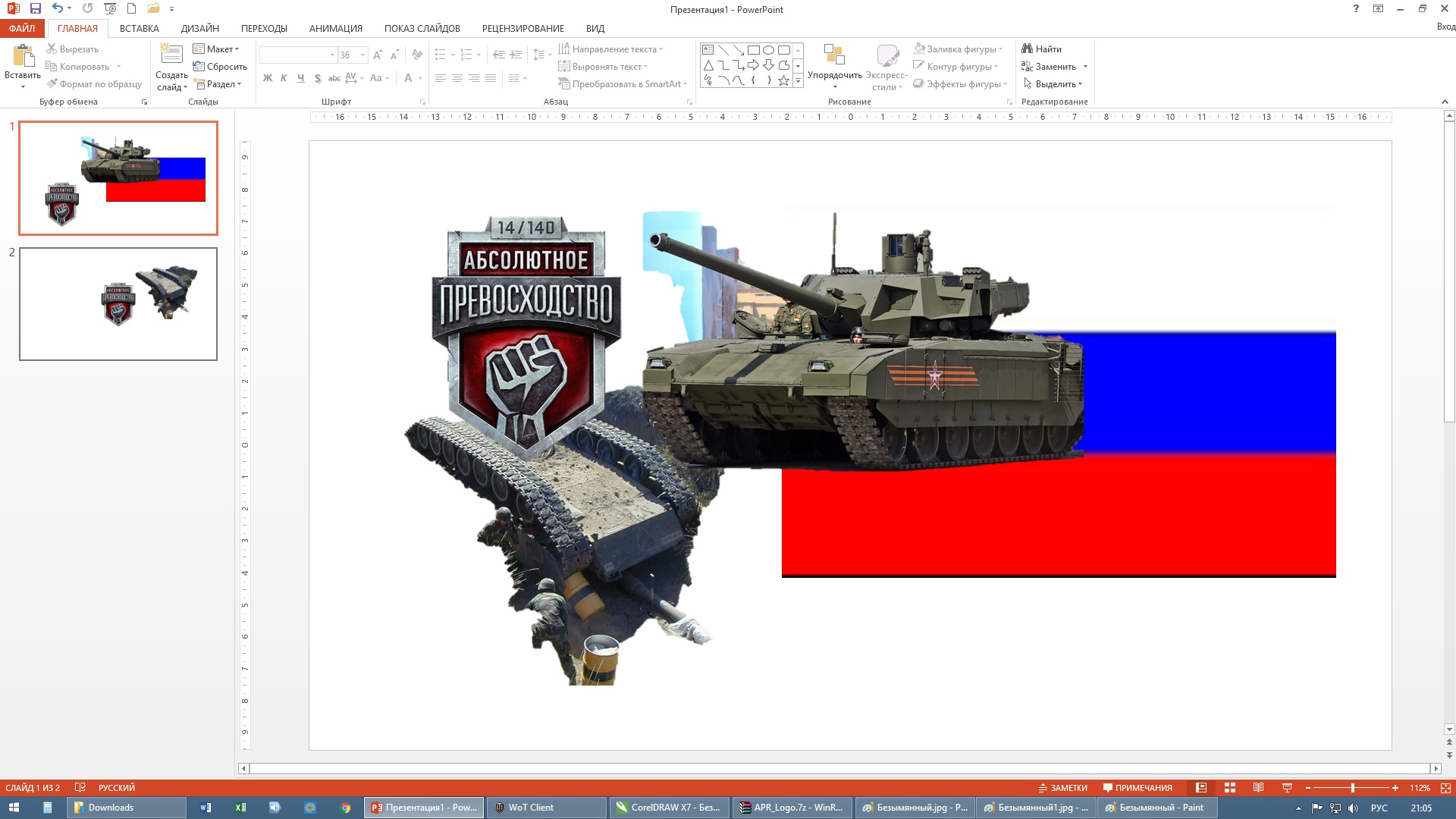This screenshot has width=1456, height=819.
Task: Toggle text shadow (S) formatting
Action: point(317,78)
